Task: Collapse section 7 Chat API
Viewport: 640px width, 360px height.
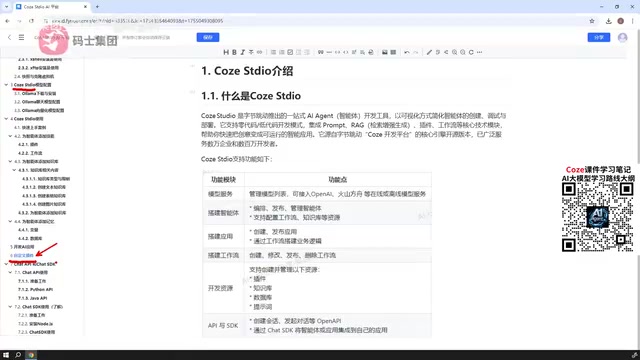Action: (6, 264)
